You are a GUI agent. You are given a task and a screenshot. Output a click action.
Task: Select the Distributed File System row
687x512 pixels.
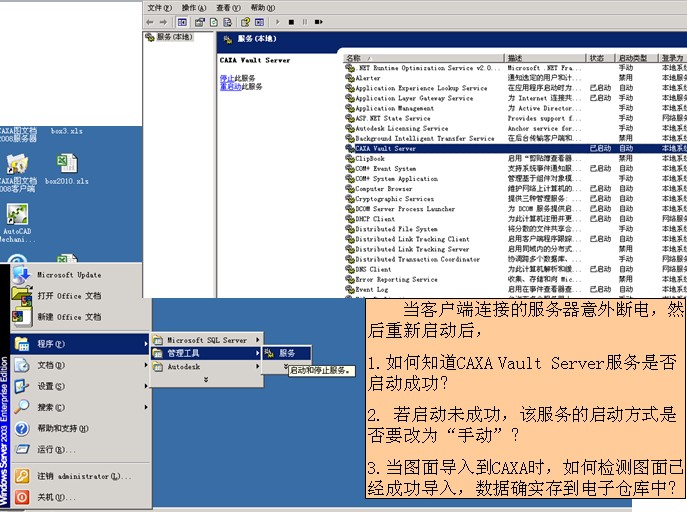[516, 229]
